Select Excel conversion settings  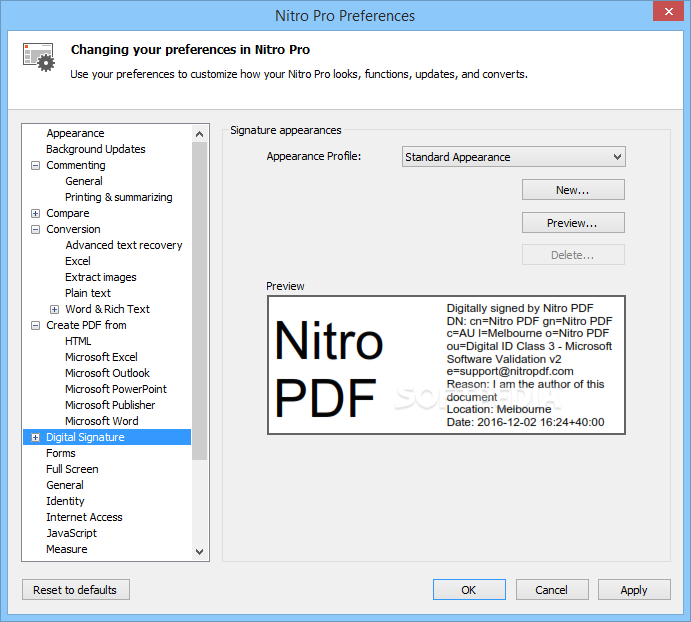click(78, 261)
